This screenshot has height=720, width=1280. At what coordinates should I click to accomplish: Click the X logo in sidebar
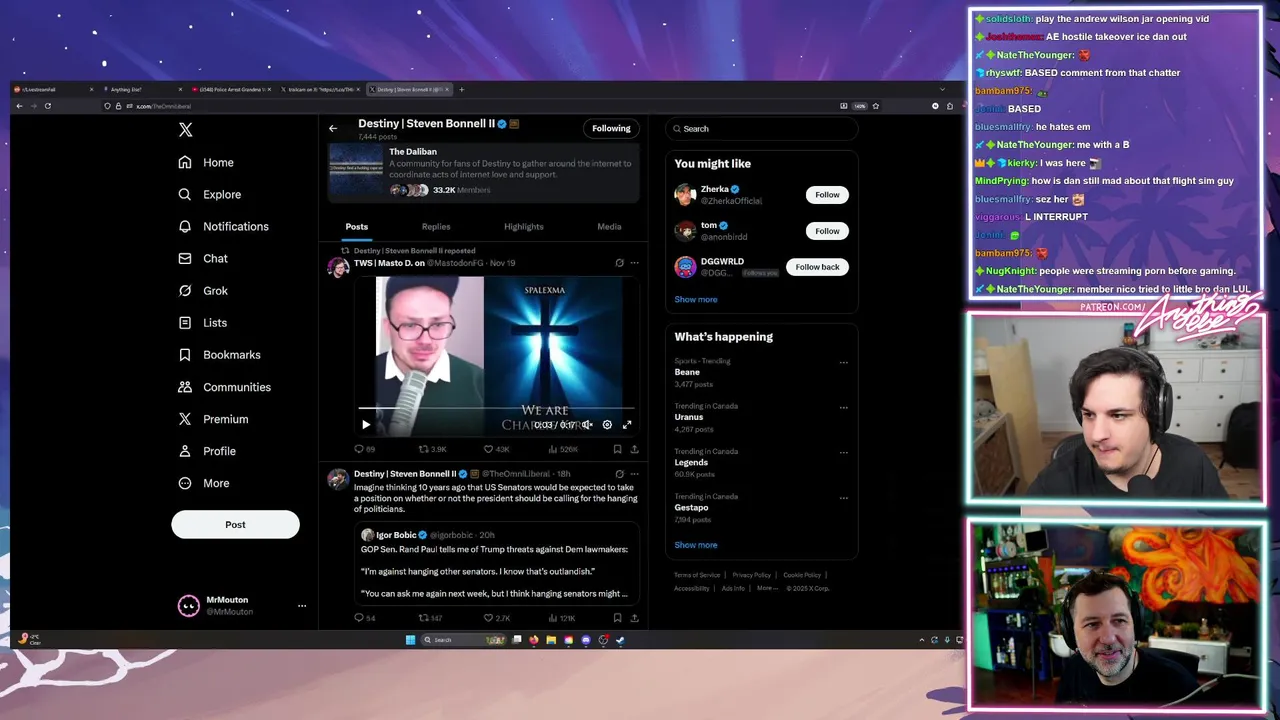click(185, 130)
